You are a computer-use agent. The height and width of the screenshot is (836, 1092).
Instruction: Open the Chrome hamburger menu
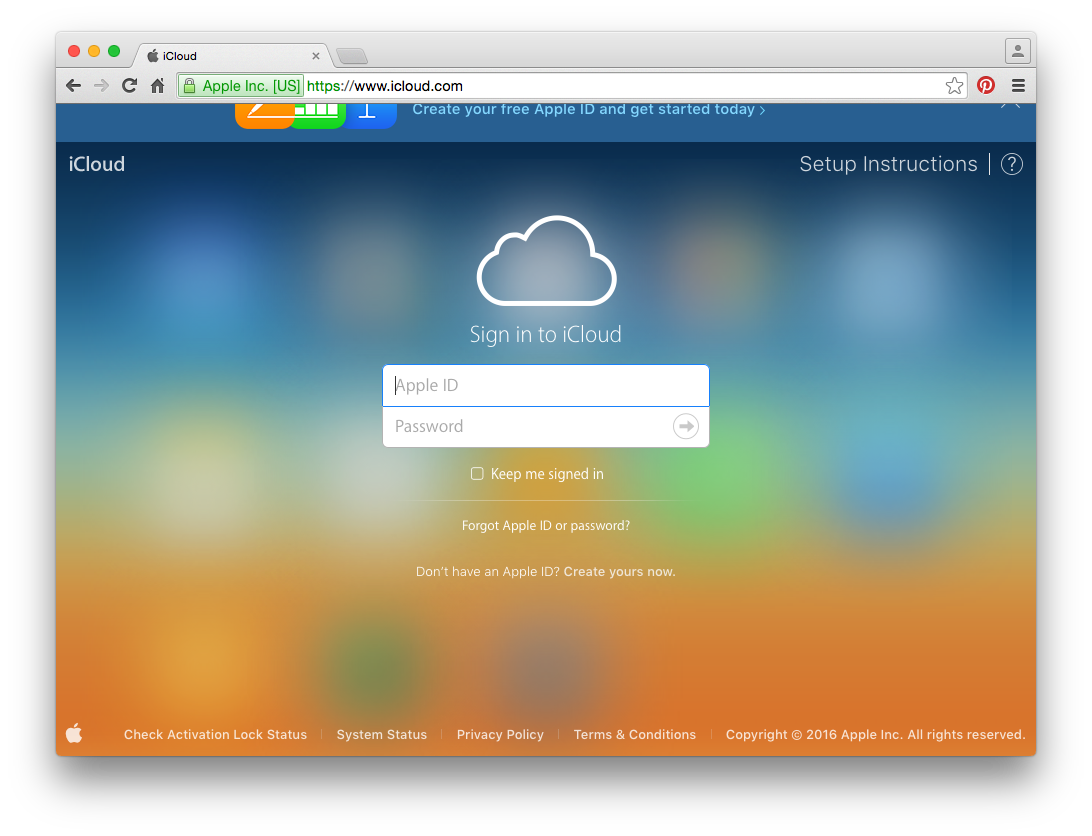pos(1018,86)
